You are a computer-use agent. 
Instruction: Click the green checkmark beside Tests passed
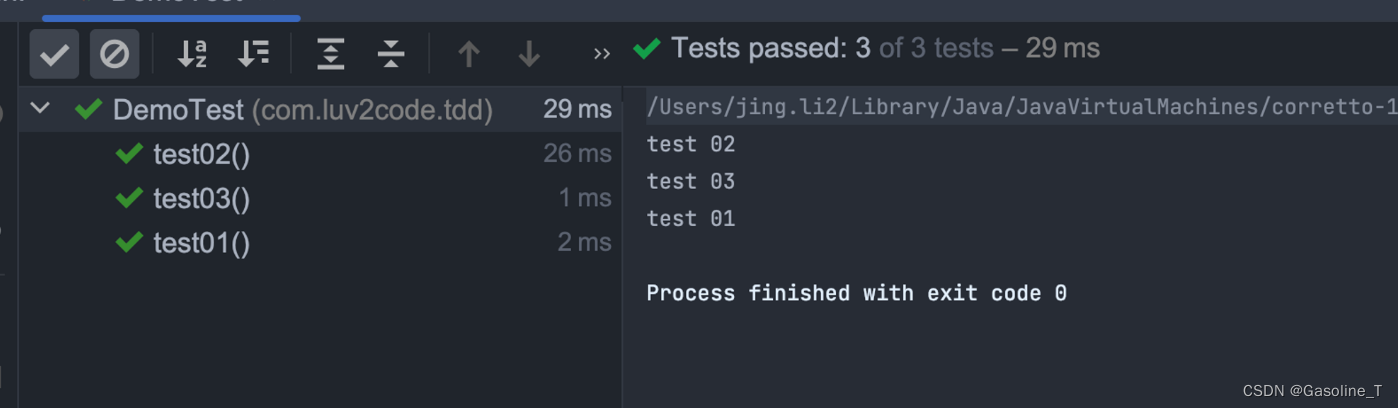coord(647,48)
